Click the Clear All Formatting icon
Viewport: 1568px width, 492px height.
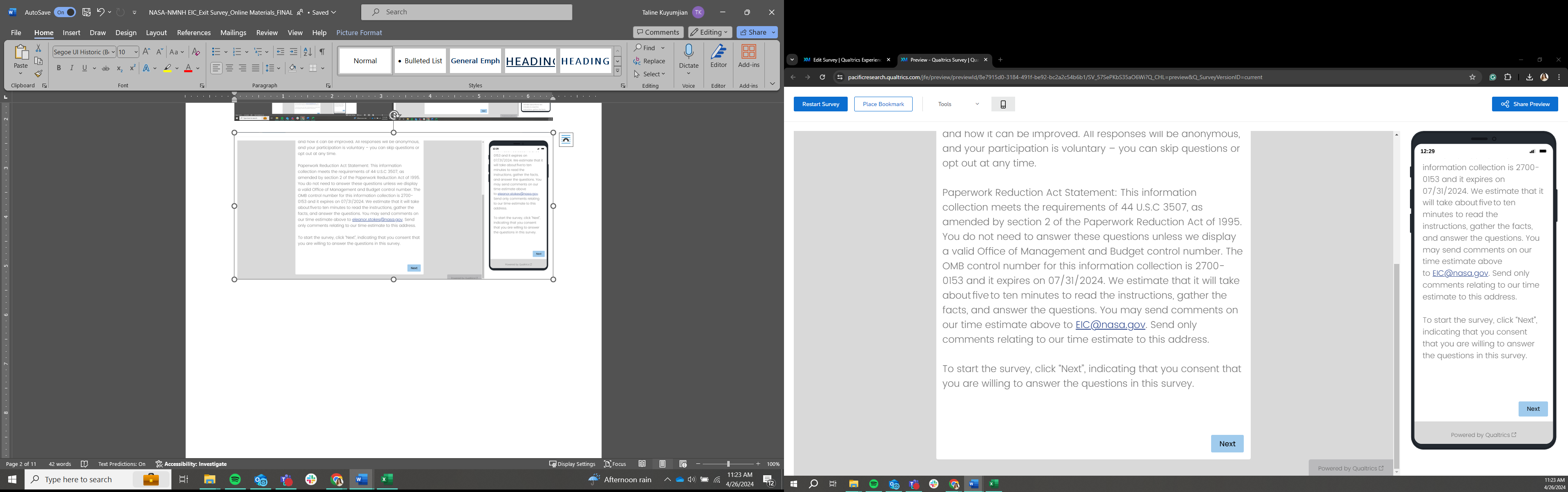[x=196, y=52]
